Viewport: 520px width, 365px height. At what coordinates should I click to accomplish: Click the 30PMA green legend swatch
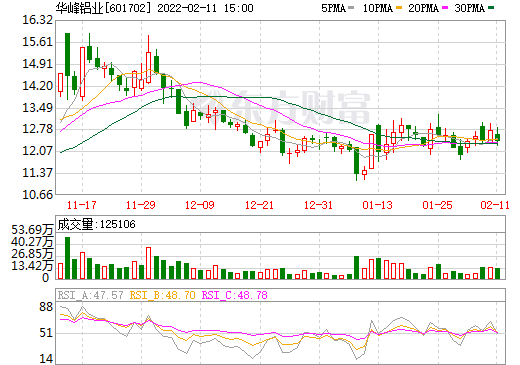point(491,8)
